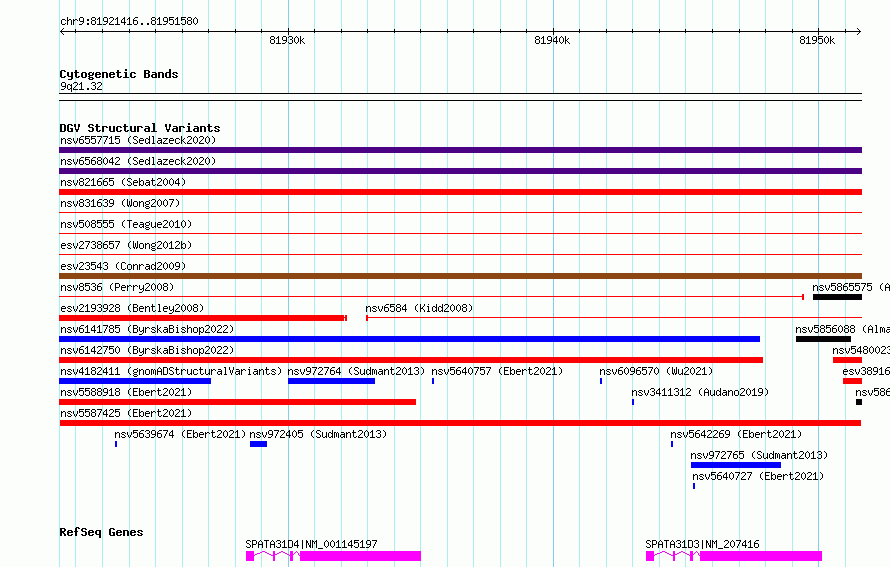
Task: Click the nsv5865575 label
Action: [x=842, y=287]
